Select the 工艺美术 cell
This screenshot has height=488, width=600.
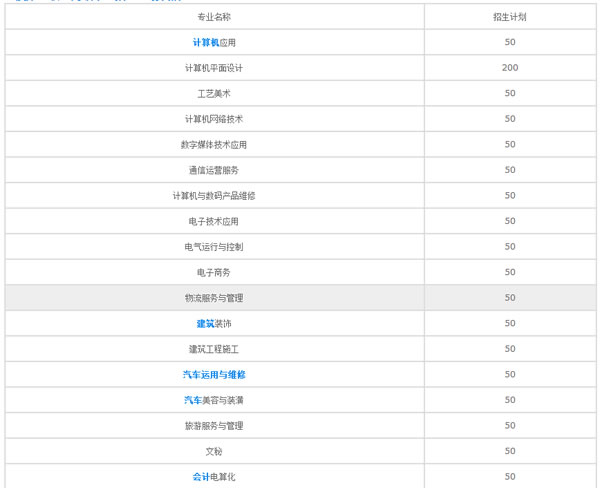pyautogui.click(x=214, y=94)
